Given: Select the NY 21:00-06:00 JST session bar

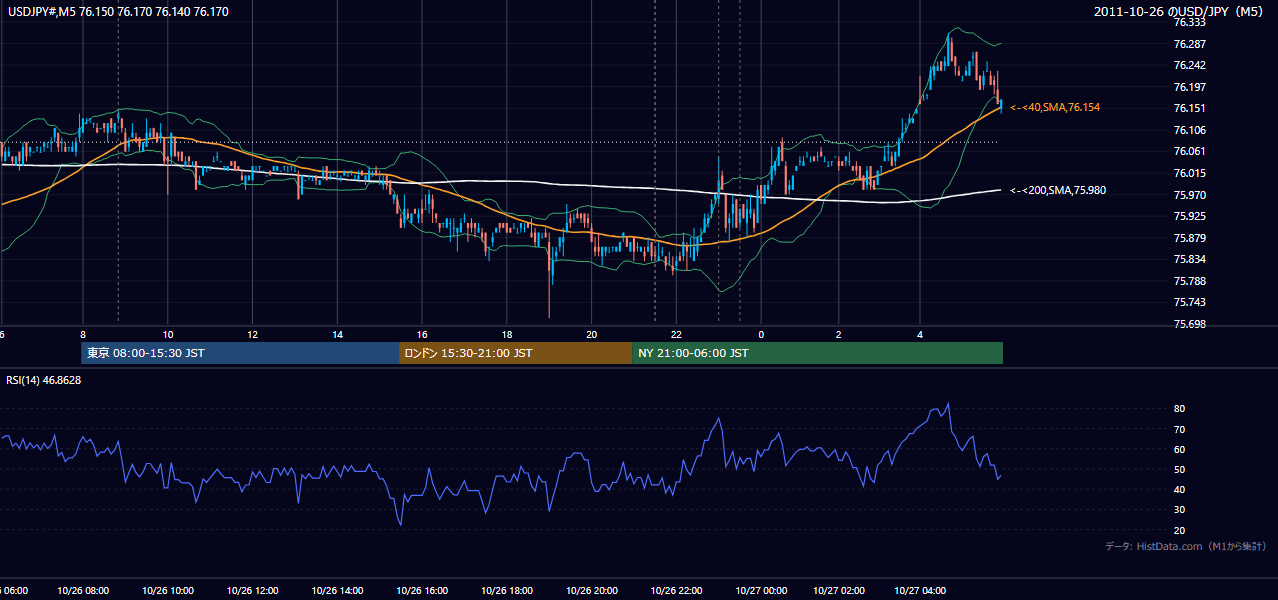Looking at the screenshot, I should [817, 353].
